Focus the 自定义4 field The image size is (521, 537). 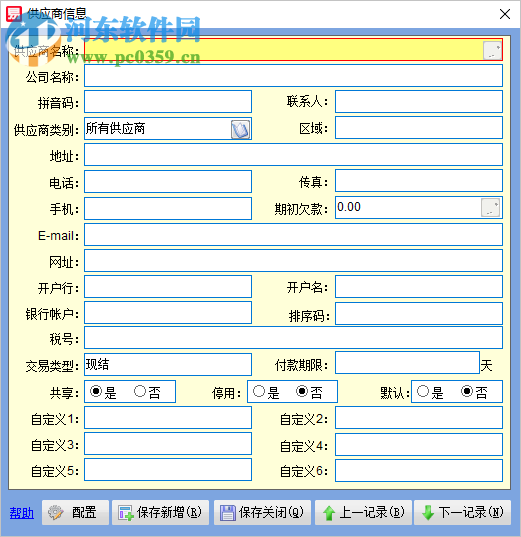click(419, 445)
